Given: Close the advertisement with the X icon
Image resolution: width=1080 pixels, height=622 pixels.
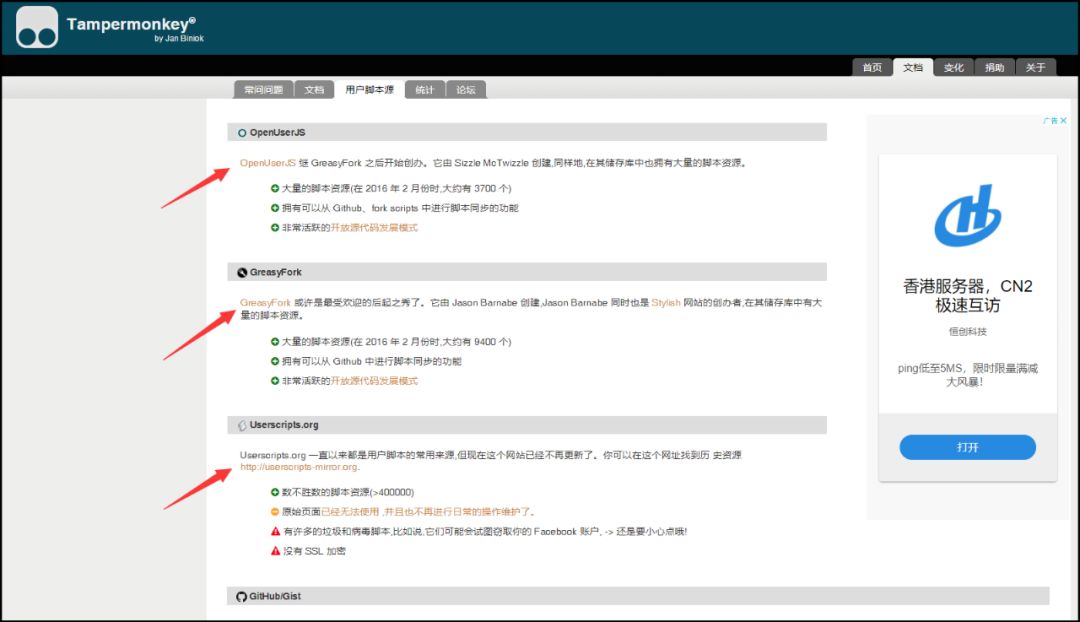Looking at the screenshot, I should point(1063,121).
